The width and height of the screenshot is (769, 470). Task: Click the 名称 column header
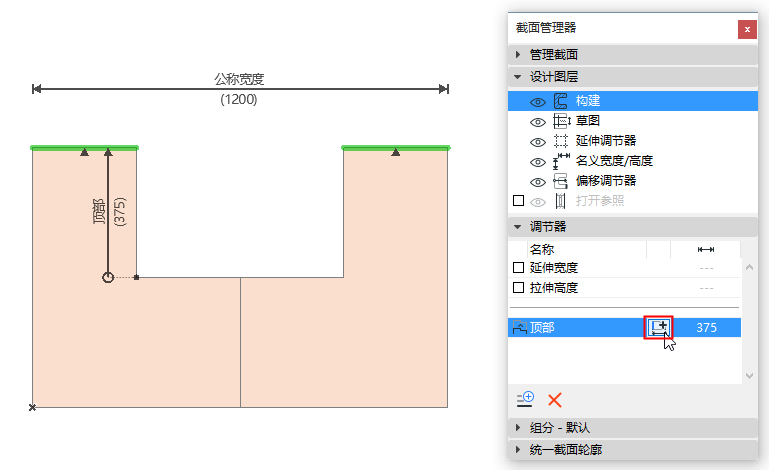click(542, 250)
